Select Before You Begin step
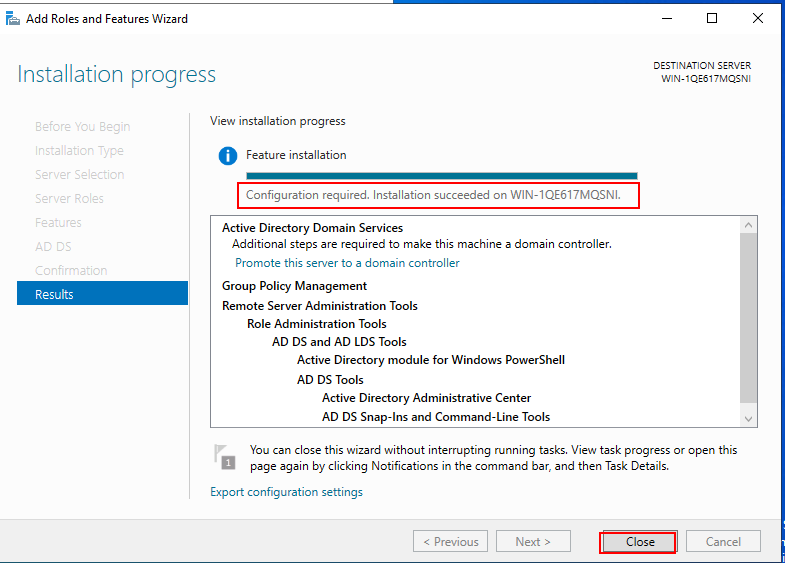Viewport: 785px width, 563px height. point(83,127)
